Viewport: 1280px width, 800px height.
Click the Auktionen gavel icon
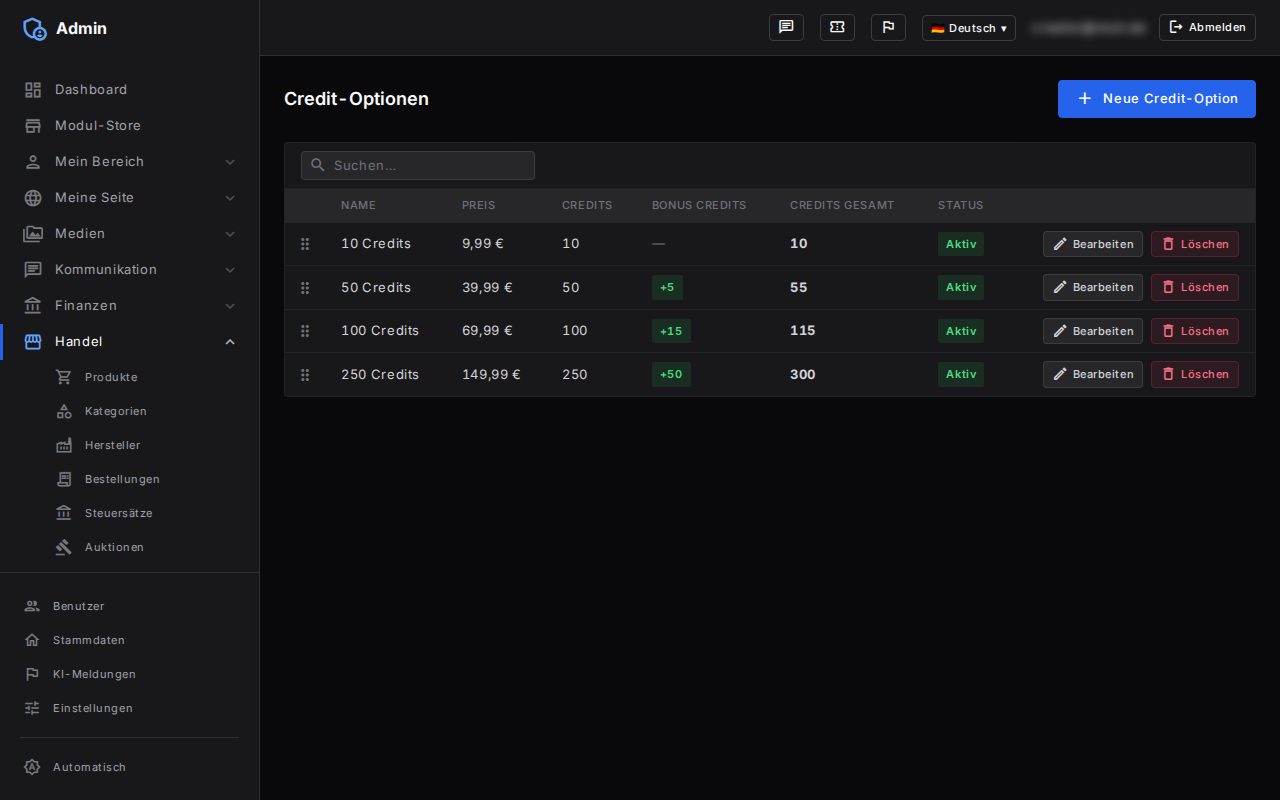(x=64, y=547)
